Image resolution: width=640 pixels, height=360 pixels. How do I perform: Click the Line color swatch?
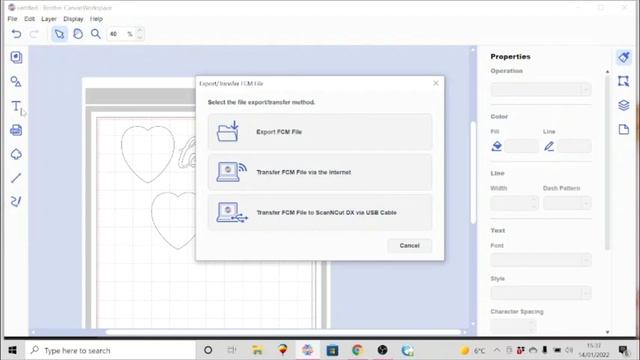tap(574, 146)
